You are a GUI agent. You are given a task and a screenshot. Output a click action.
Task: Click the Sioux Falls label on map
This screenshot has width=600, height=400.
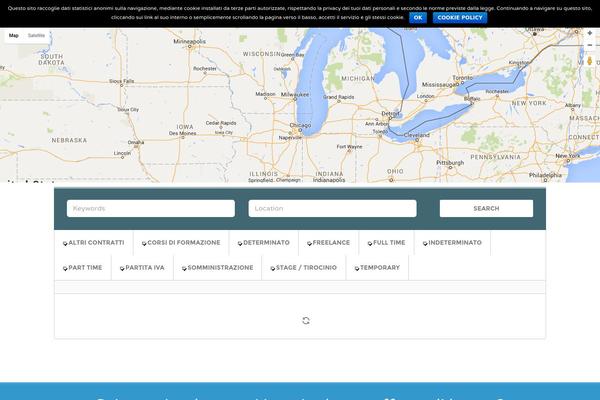click(122, 81)
